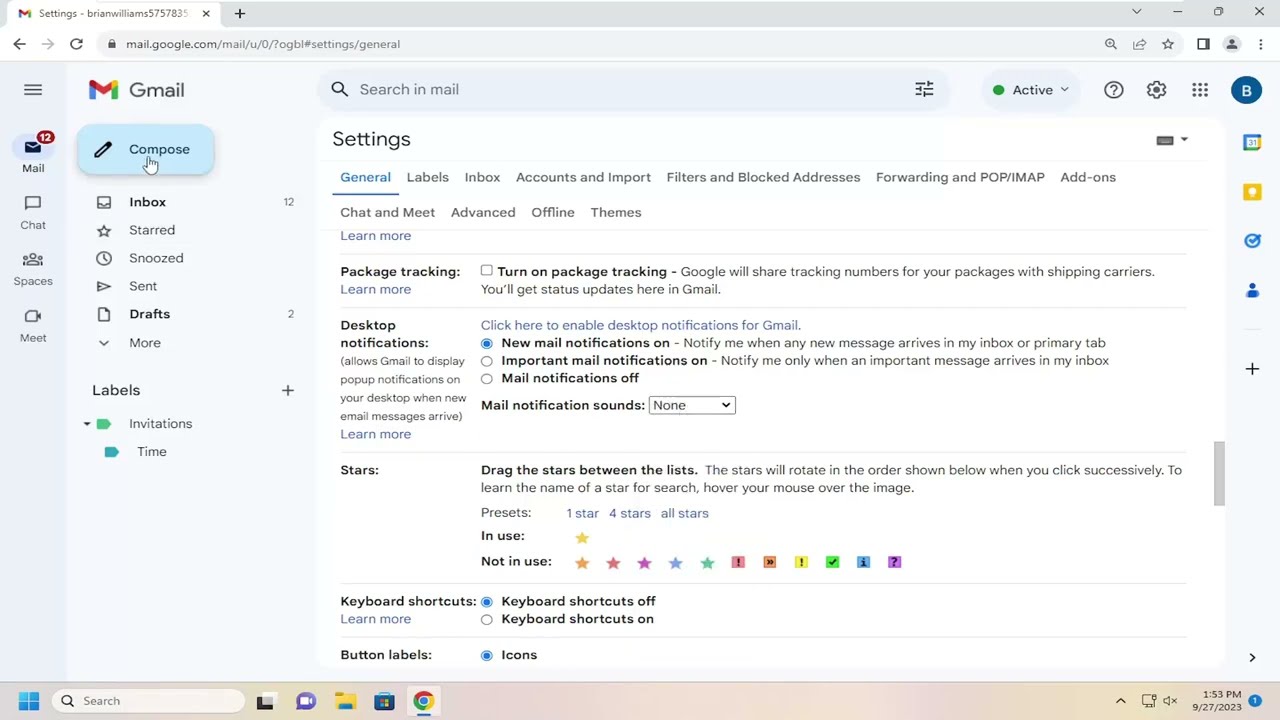Open Learn more under Keyboard shortcuts
This screenshot has width=1280, height=720.
coord(375,619)
